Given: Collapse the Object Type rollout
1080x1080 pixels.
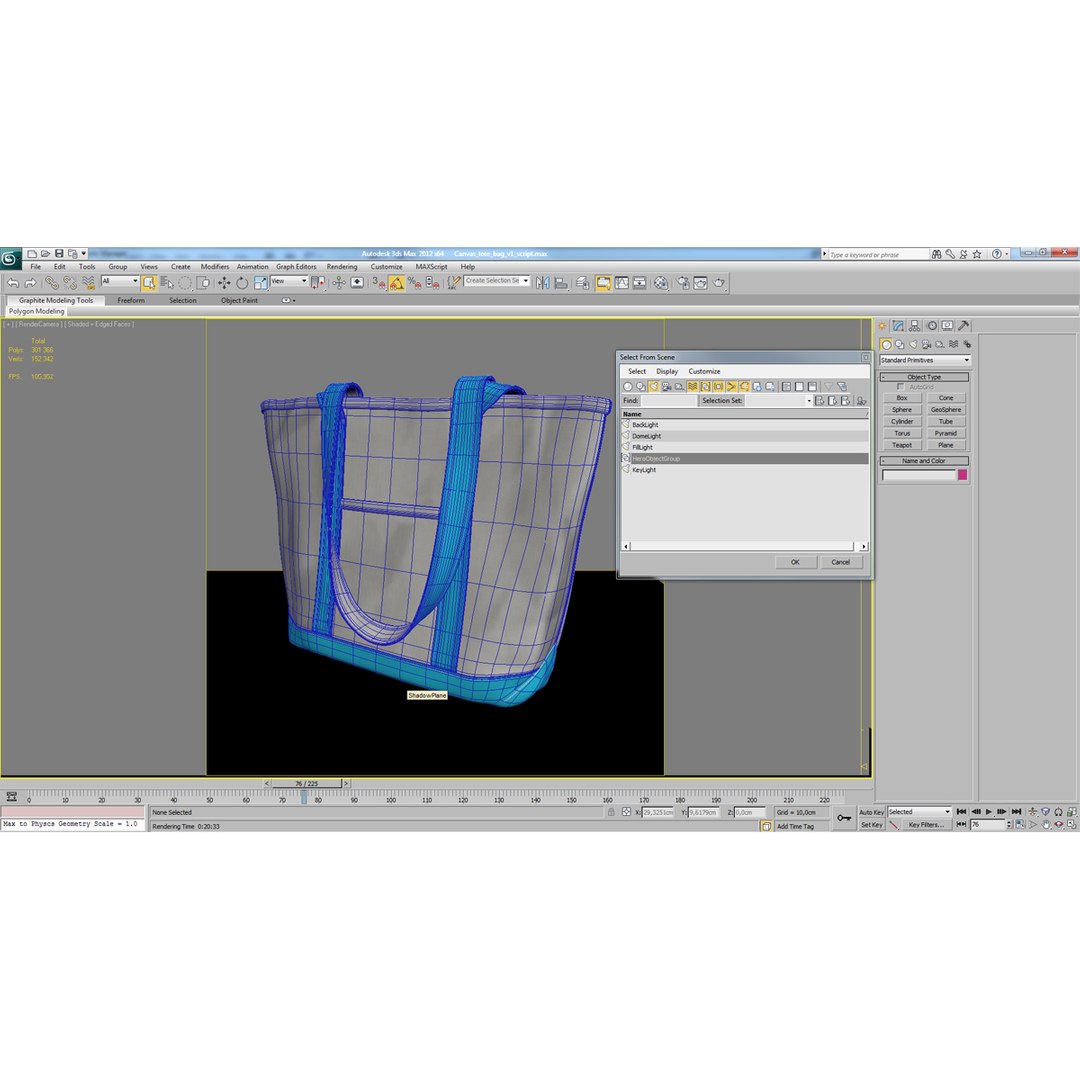Looking at the screenshot, I should click(924, 377).
